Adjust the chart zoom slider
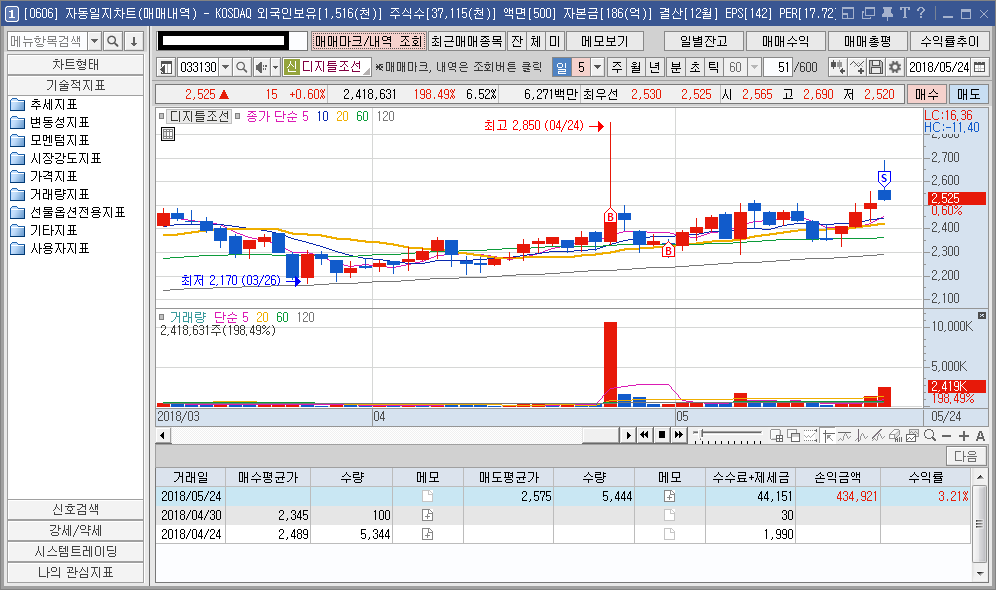The width and height of the screenshot is (996, 590). click(x=728, y=436)
